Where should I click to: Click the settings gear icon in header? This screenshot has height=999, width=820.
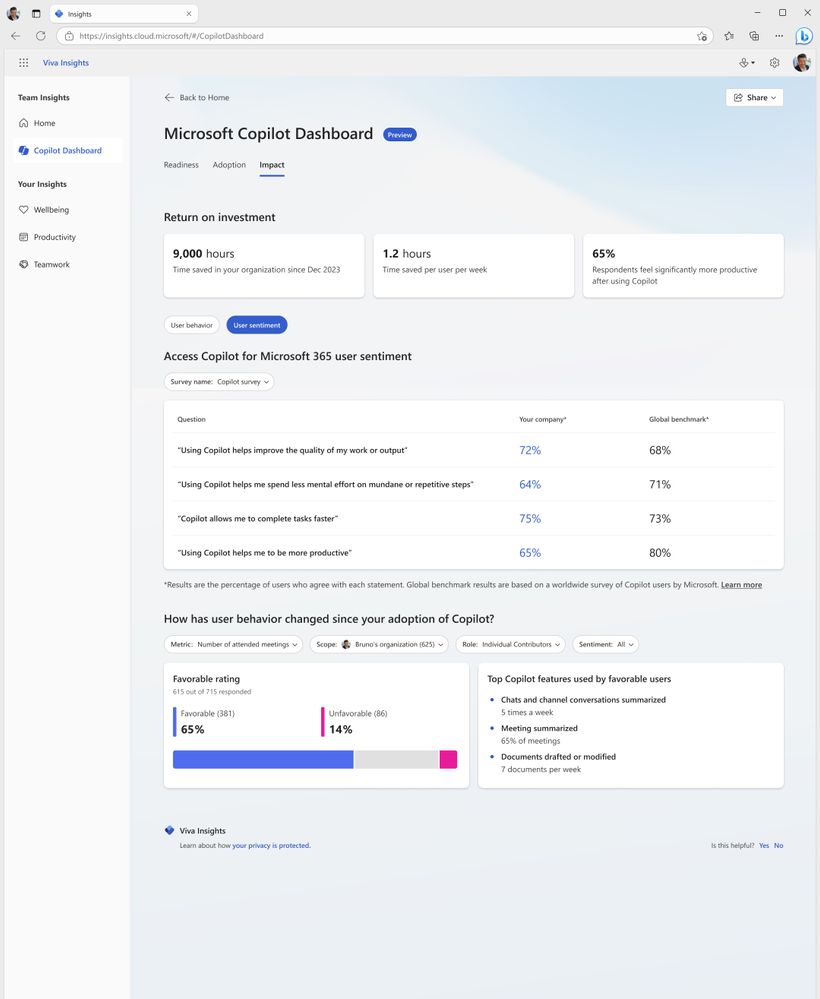click(774, 63)
